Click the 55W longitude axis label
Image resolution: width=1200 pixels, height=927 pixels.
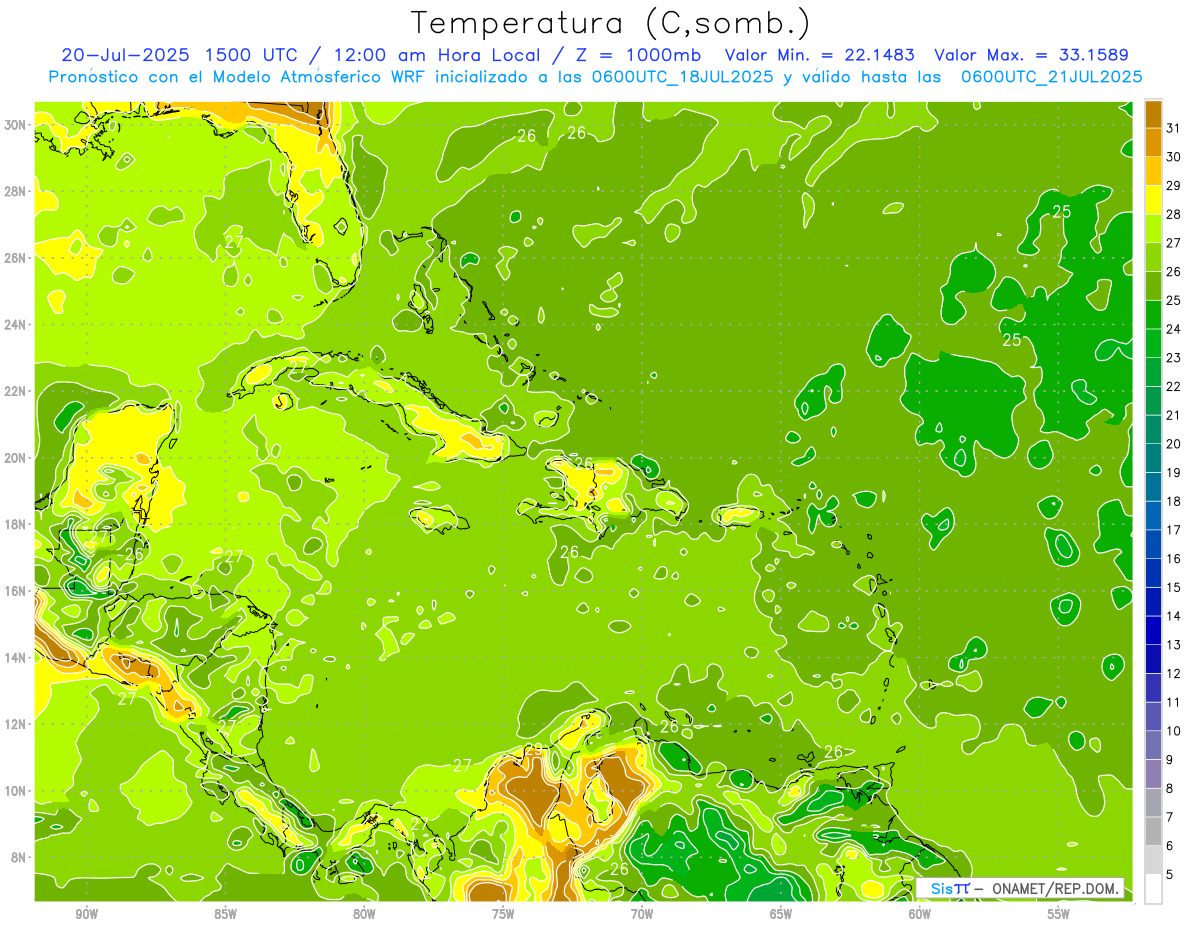click(x=1059, y=914)
